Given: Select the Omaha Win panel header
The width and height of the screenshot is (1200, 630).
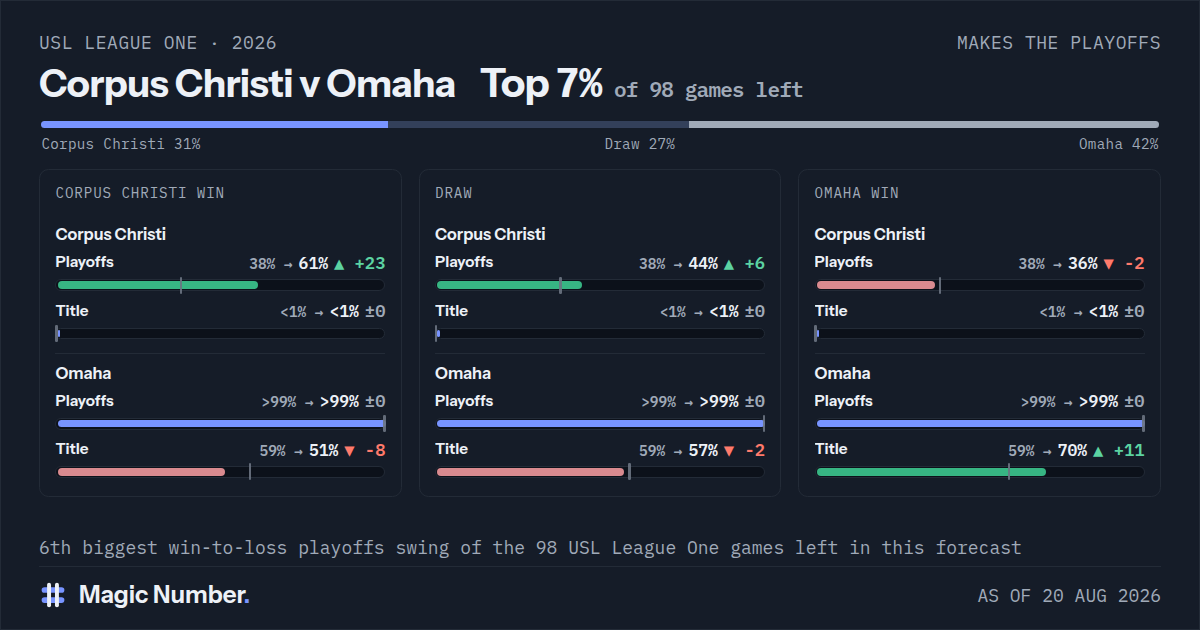Looking at the screenshot, I should [x=857, y=193].
